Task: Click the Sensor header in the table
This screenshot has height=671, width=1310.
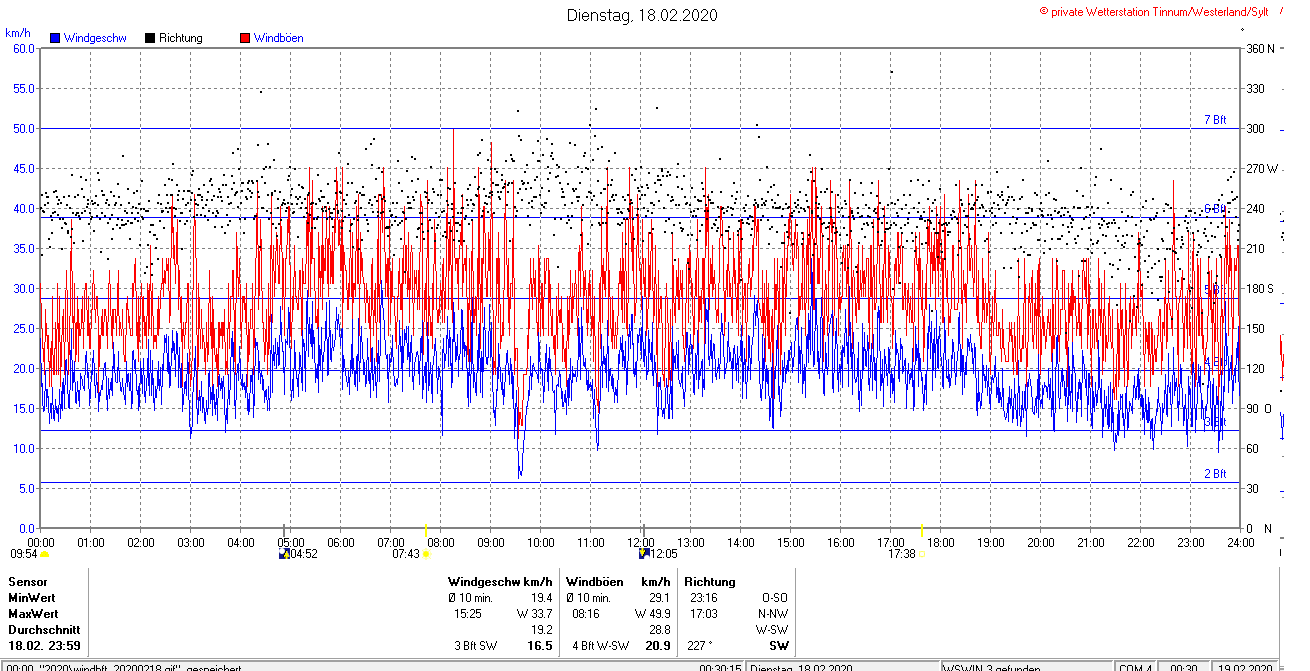Action: (28, 582)
